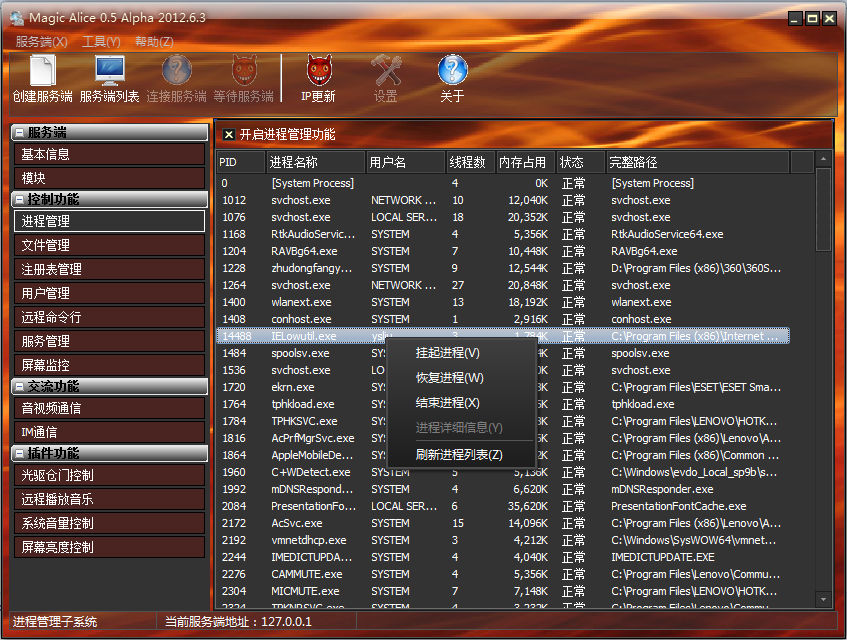Select the RAVBg64.exe process name
The width and height of the screenshot is (847, 640).
(x=304, y=251)
